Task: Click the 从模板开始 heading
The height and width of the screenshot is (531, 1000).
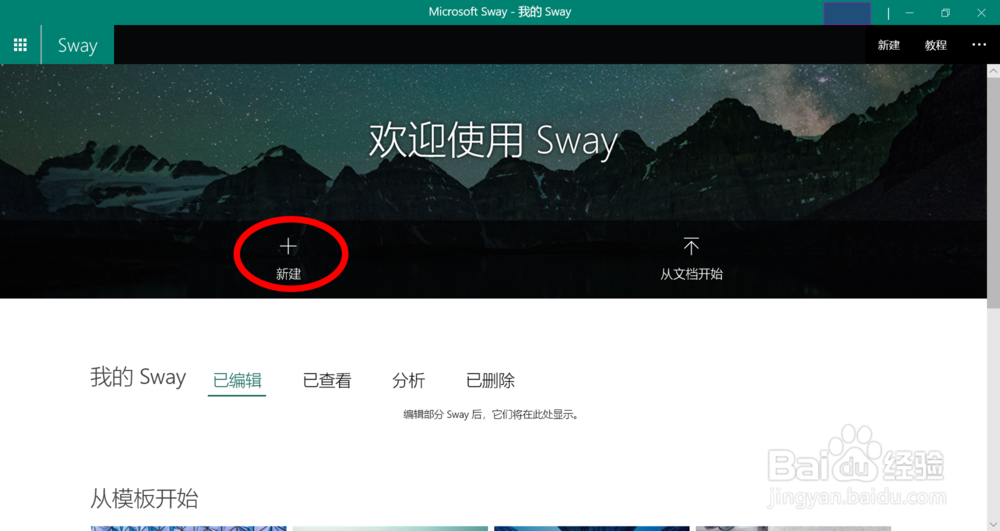Action: [144, 498]
